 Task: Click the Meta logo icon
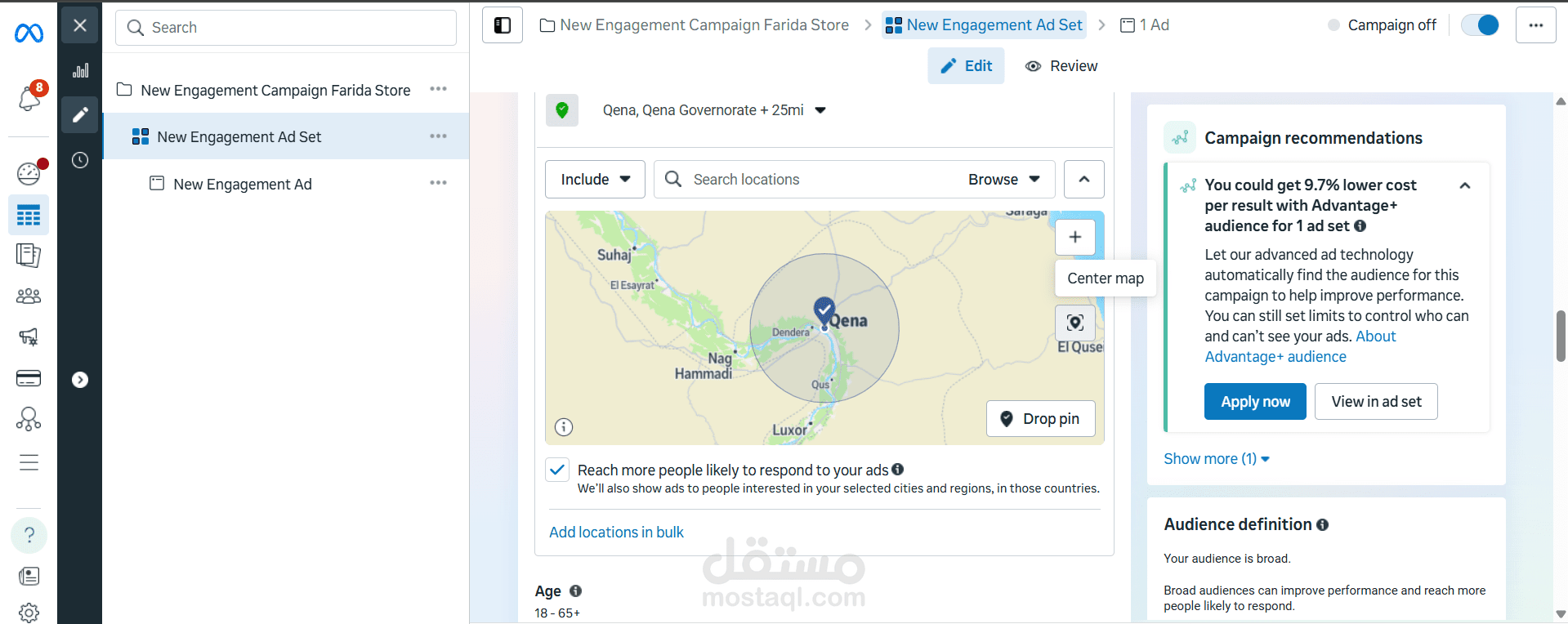[29, 33]
